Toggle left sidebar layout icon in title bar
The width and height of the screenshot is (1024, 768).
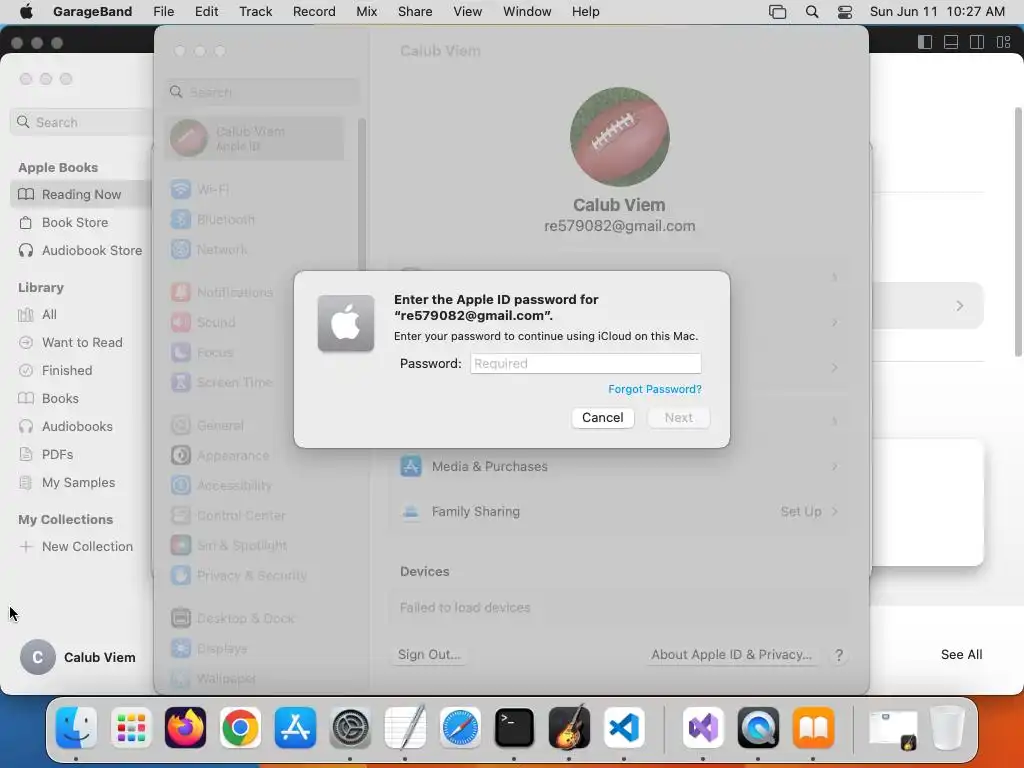point(925,42)
